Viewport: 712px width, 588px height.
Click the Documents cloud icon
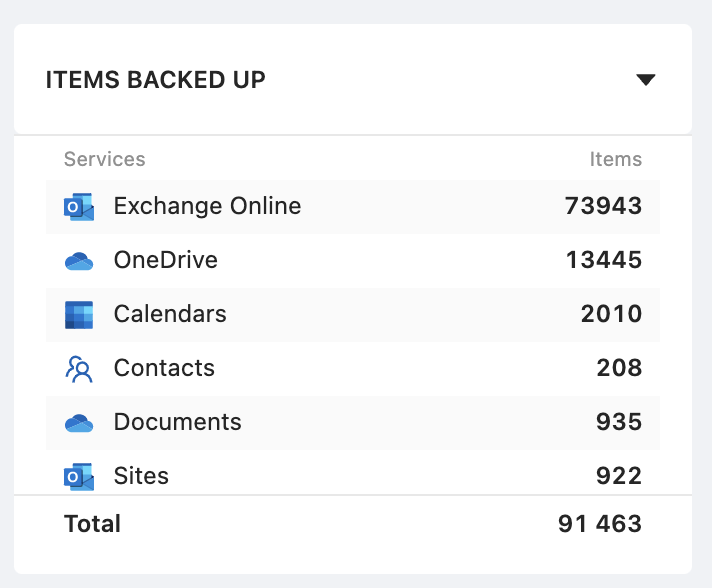79,423
